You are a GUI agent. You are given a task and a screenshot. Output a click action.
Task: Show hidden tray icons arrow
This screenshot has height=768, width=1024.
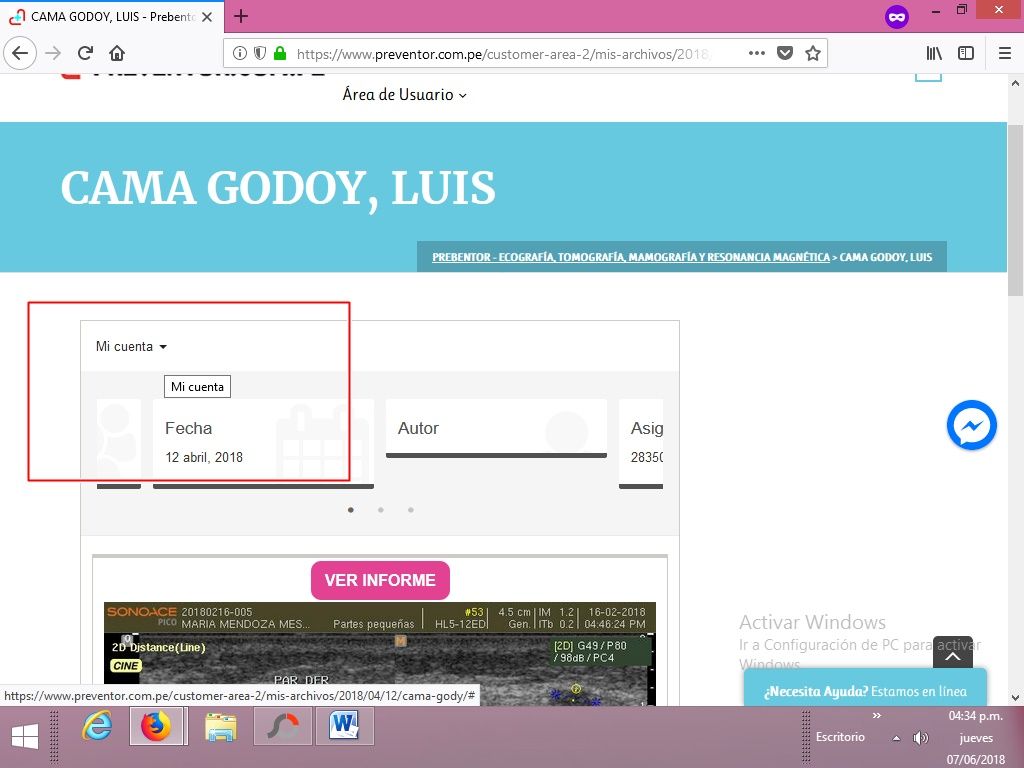click(x=897, y=738)
